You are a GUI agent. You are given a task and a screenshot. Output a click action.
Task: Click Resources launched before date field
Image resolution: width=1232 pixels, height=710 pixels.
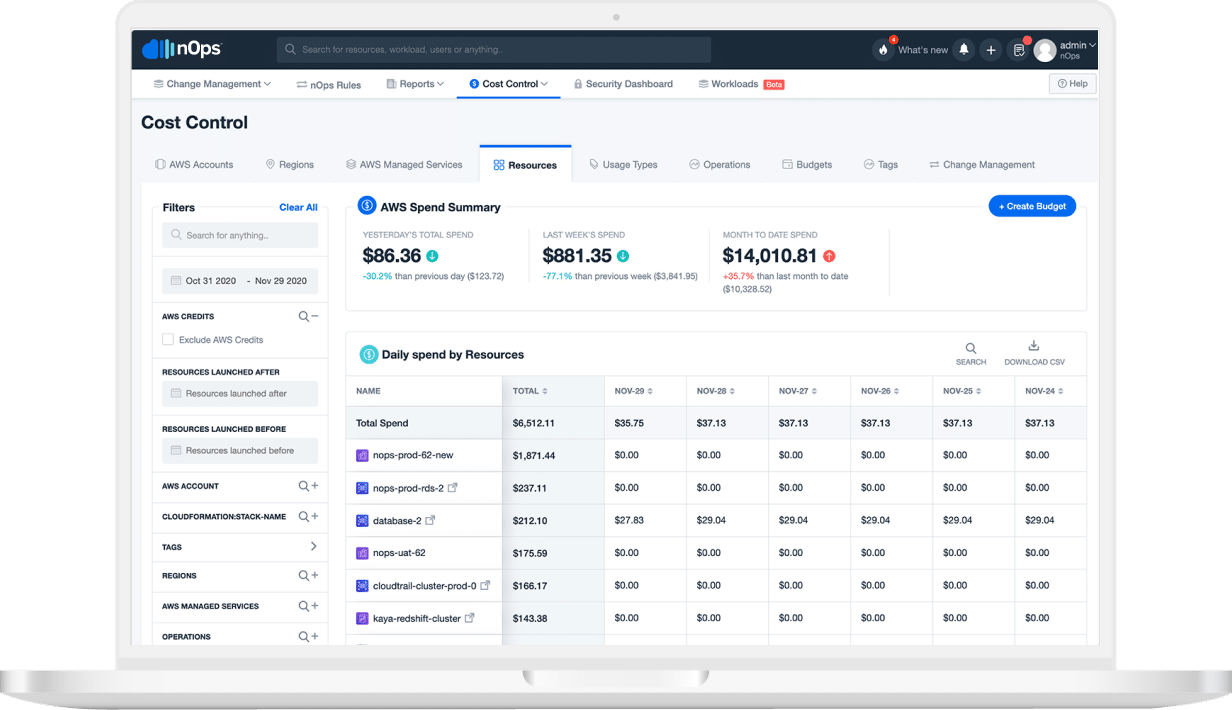click(240, 450)
